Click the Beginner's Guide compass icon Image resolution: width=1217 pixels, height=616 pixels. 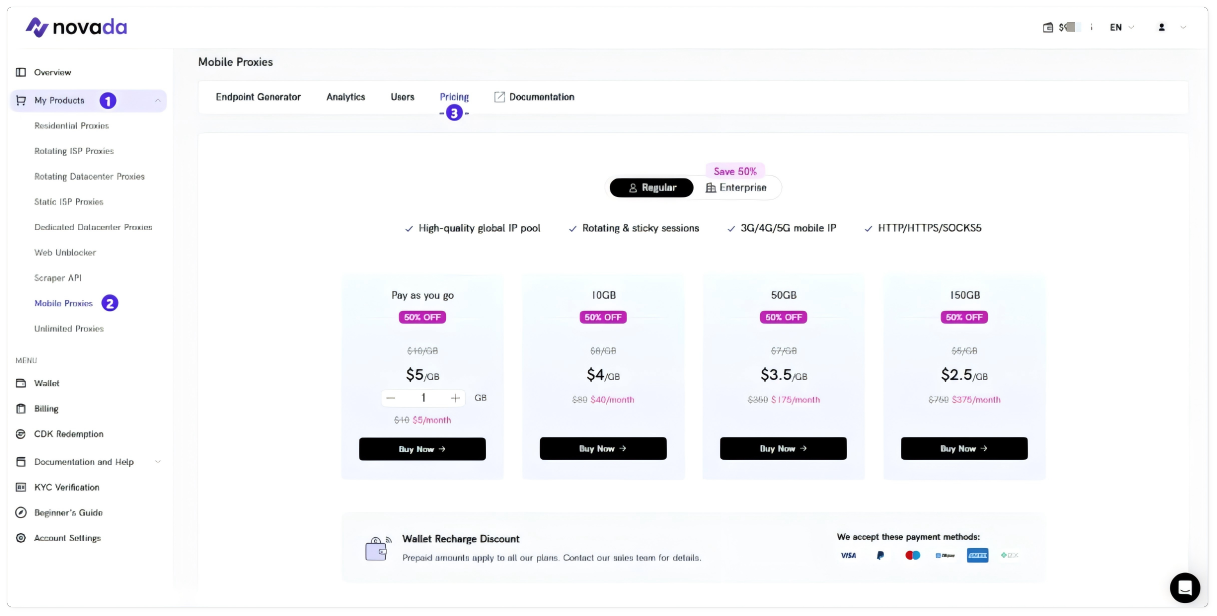[21, 512]
